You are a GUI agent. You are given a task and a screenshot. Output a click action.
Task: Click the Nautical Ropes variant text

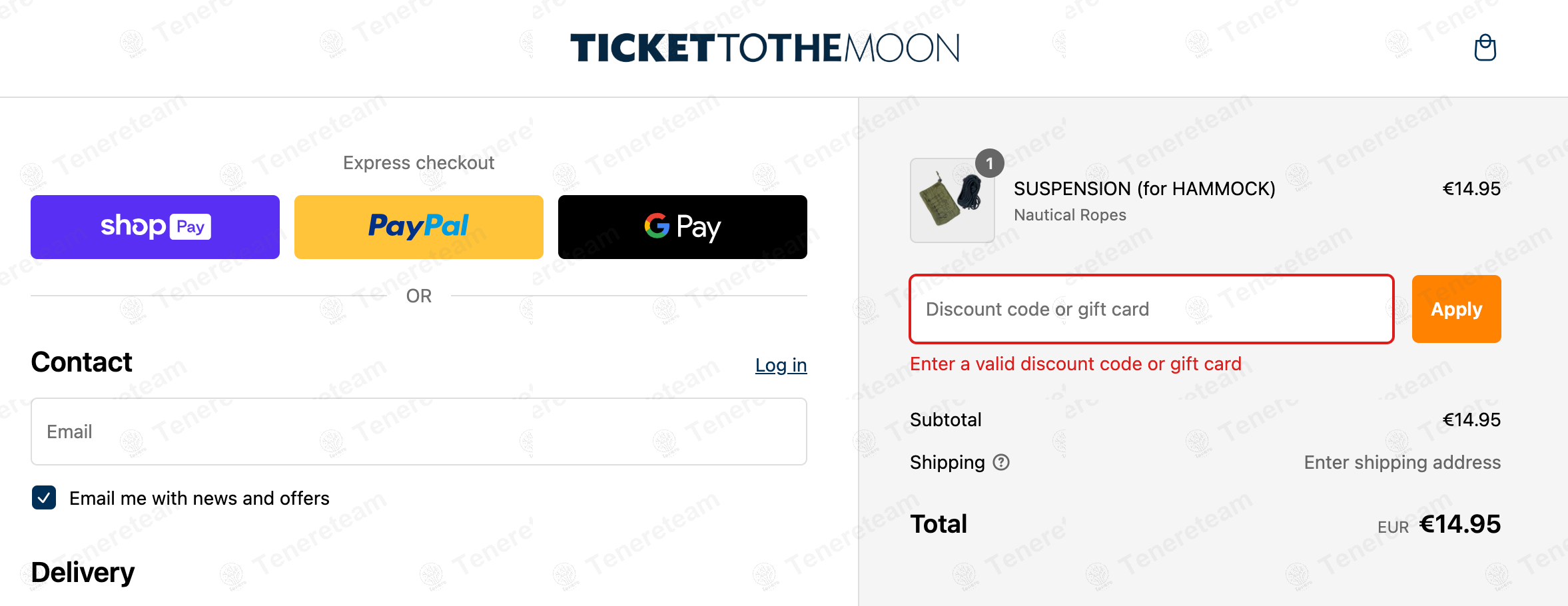[1070, 215]
